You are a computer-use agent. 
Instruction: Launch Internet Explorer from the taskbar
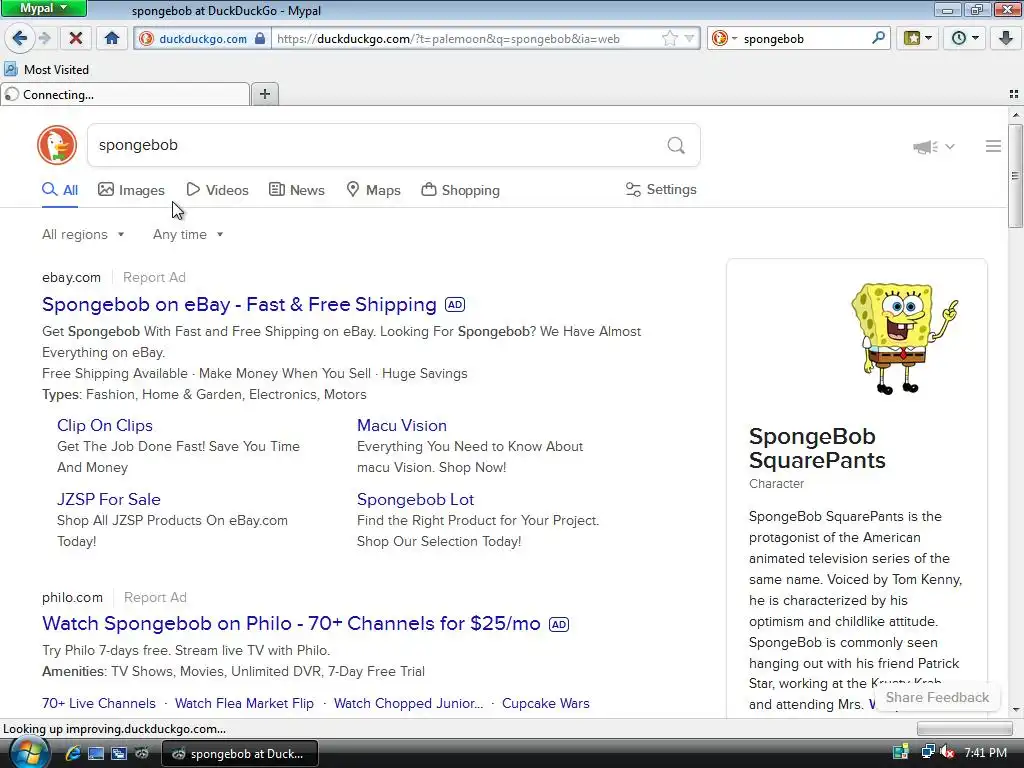(x=73, y=753)
